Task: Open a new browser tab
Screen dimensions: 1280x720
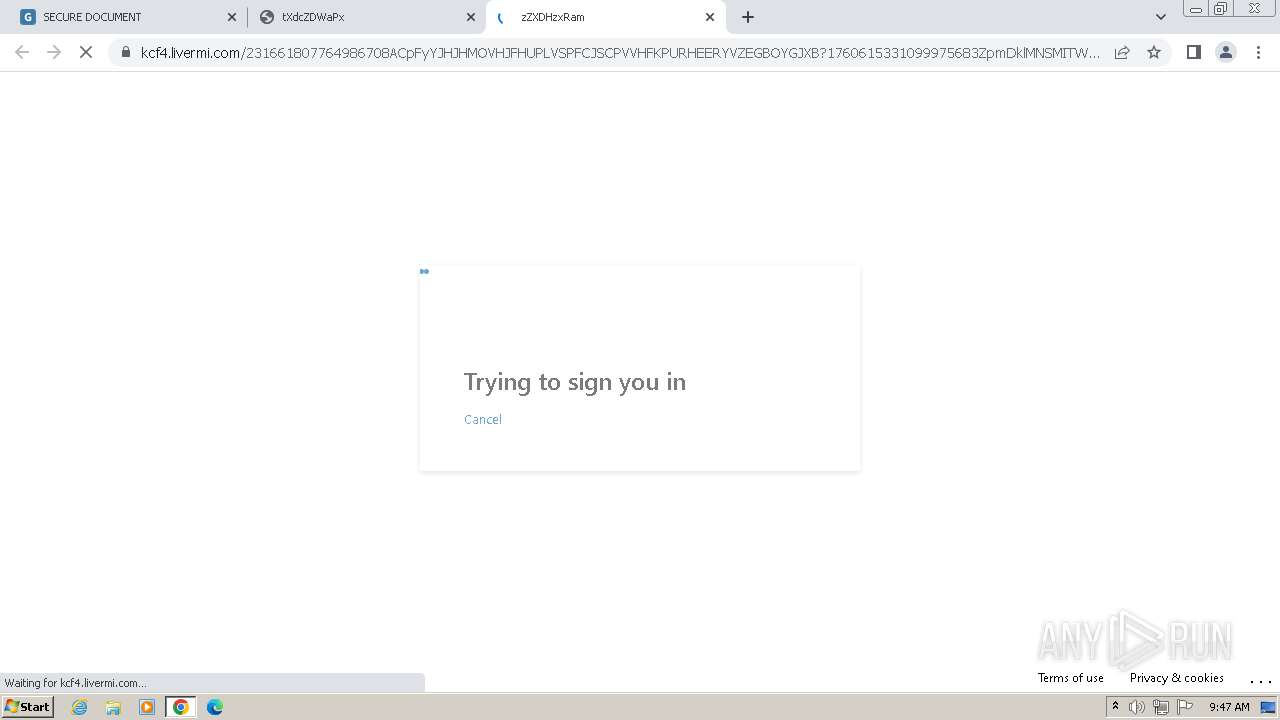Action: (748, 17)
